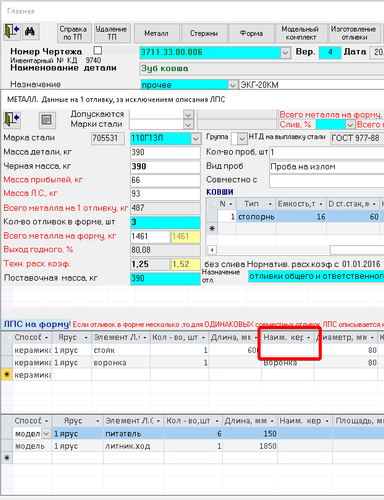Click the Масса детали, кг field

tap(165, 152)
